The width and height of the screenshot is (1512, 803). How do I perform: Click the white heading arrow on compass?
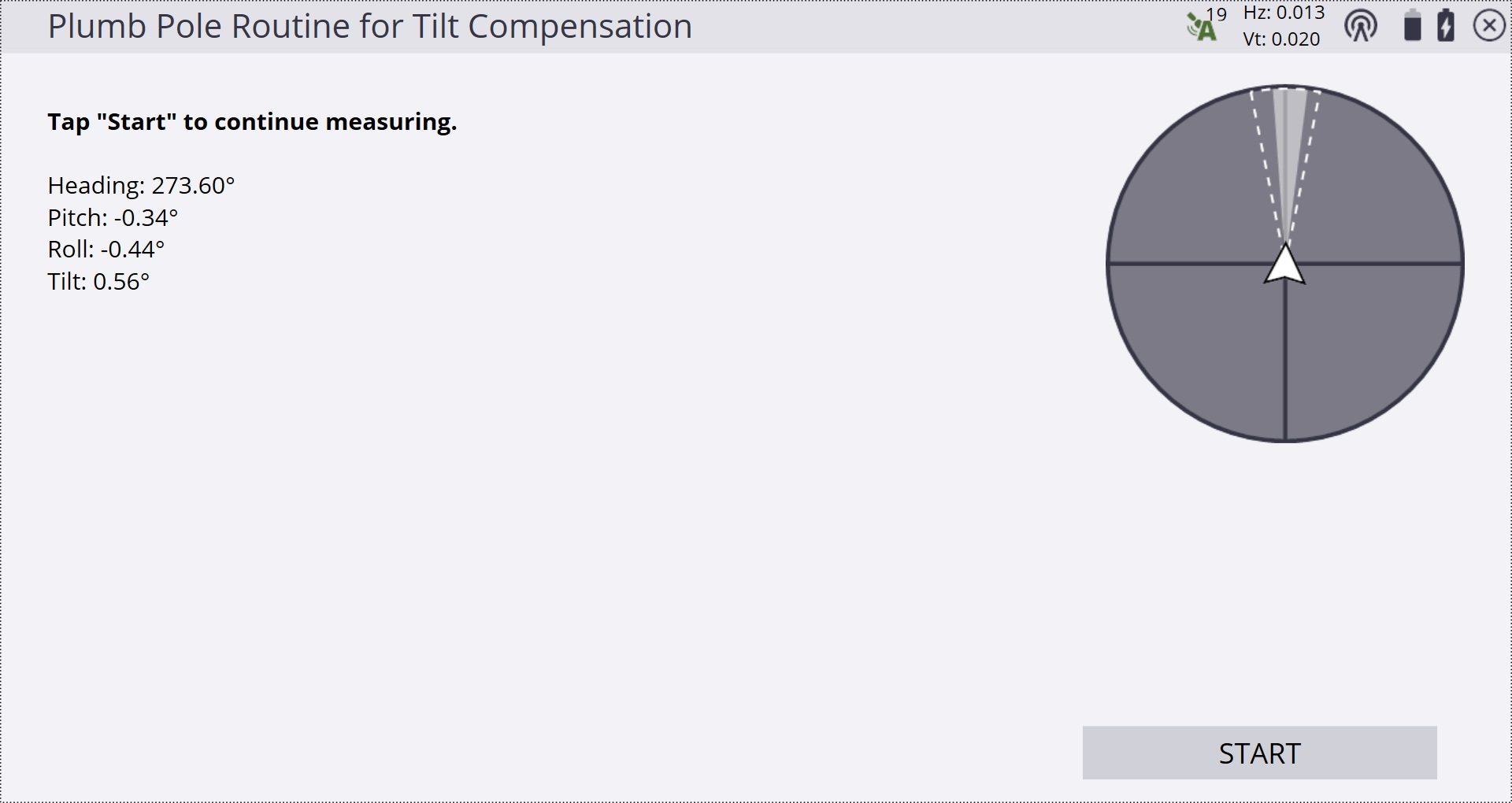click(1284, 264)
